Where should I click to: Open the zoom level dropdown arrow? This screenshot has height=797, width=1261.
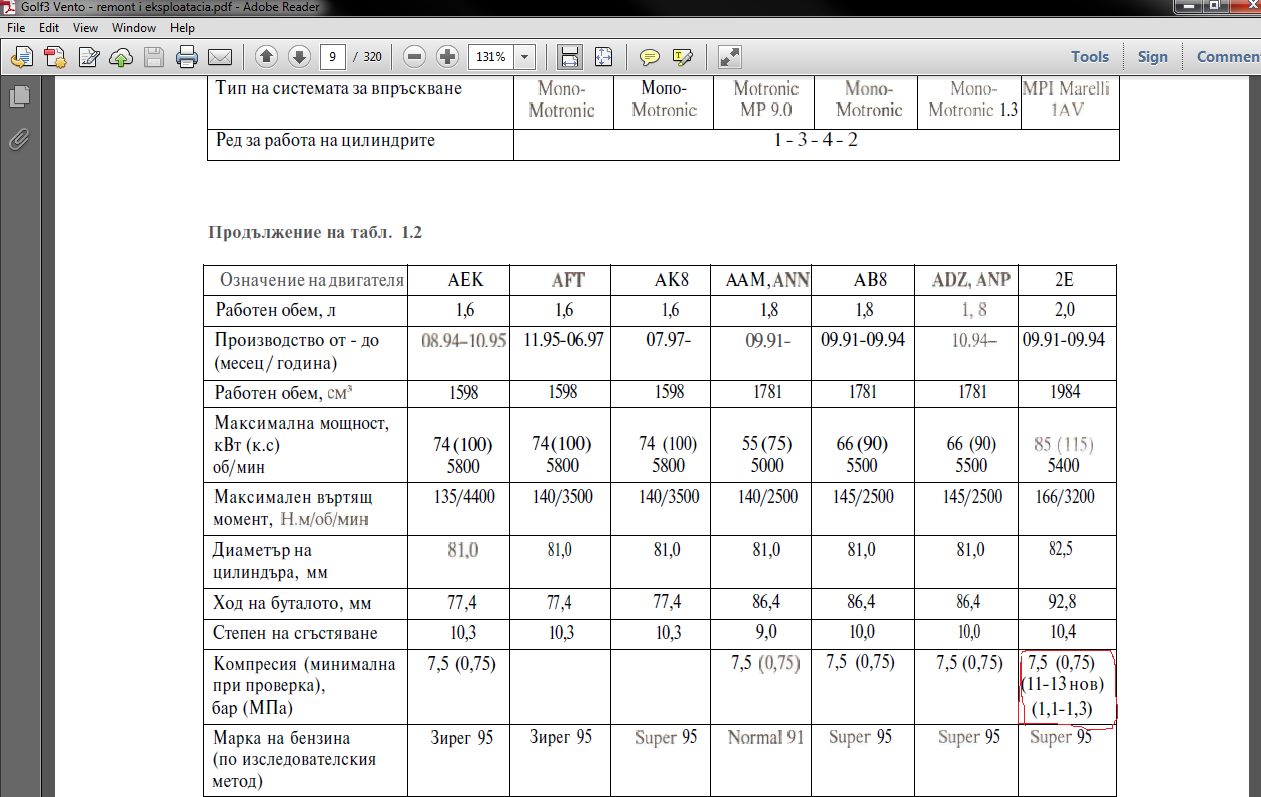(x=525, y=57)
